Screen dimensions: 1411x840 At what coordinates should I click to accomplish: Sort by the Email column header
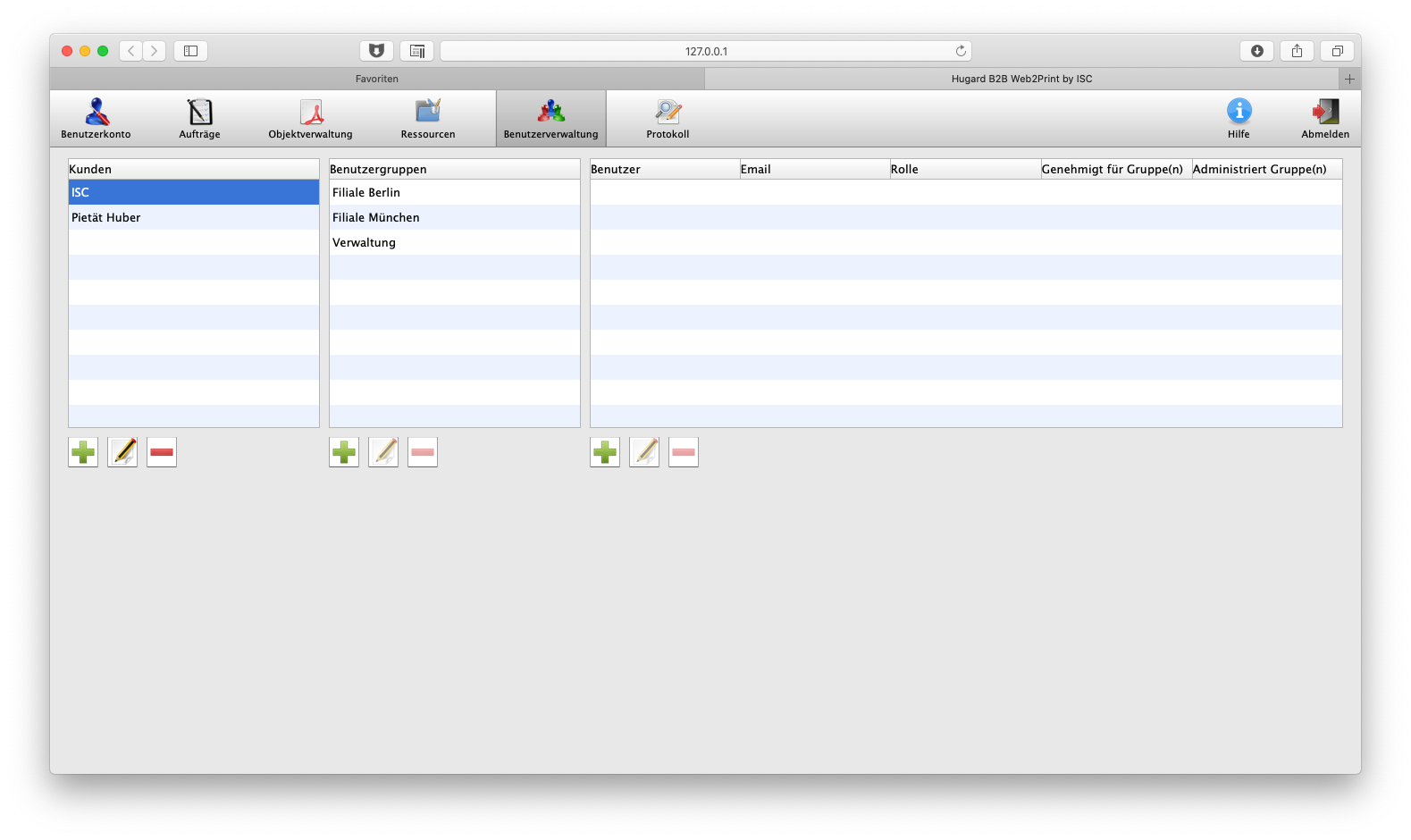tap(815, 169)
